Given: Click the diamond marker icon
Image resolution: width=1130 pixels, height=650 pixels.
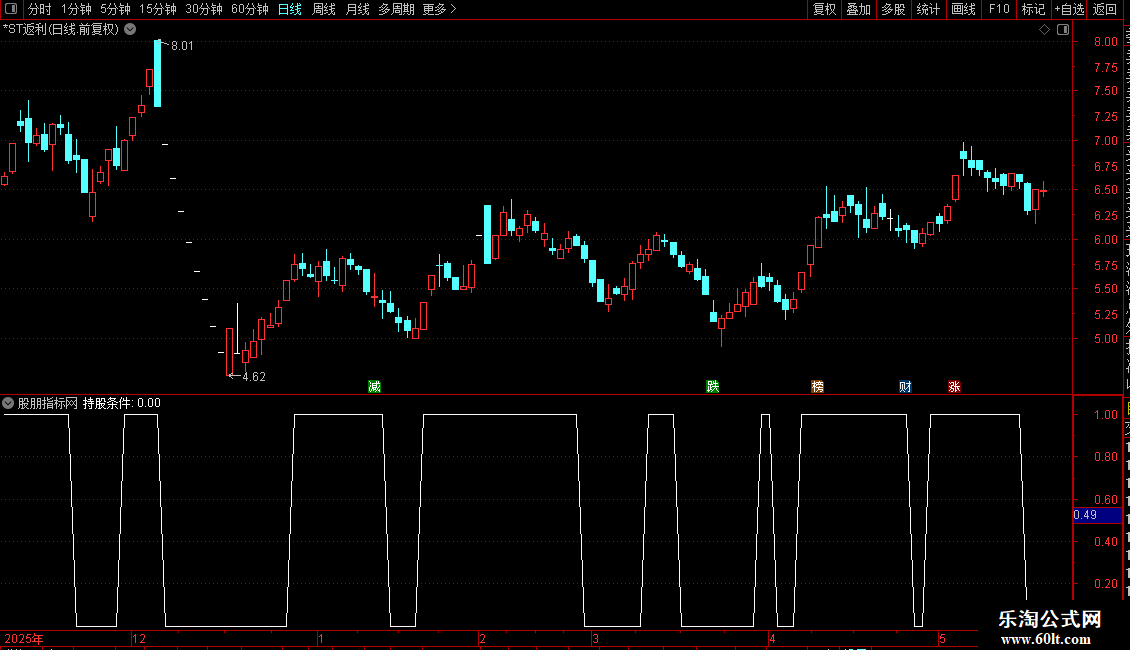Looking at the screenshot, I should tap(1044, 29).
